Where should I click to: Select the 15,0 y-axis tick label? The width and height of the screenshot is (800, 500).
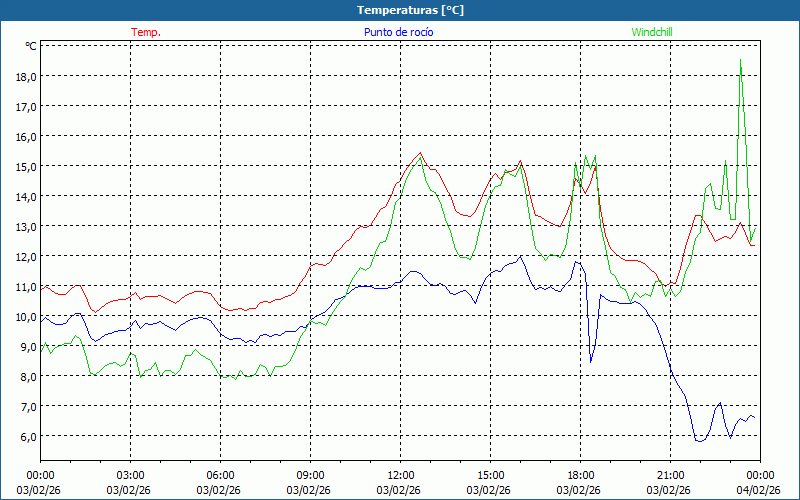pyautogui.click(x=25, y=166)
